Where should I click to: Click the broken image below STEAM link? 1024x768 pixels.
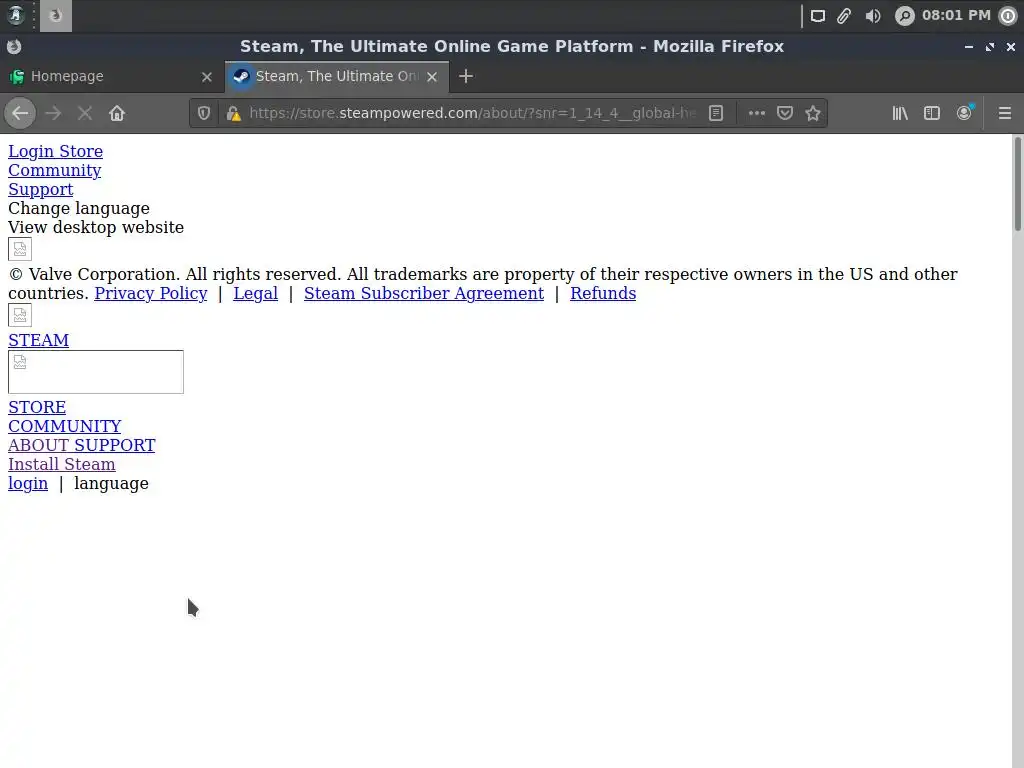tap(96, 372)
